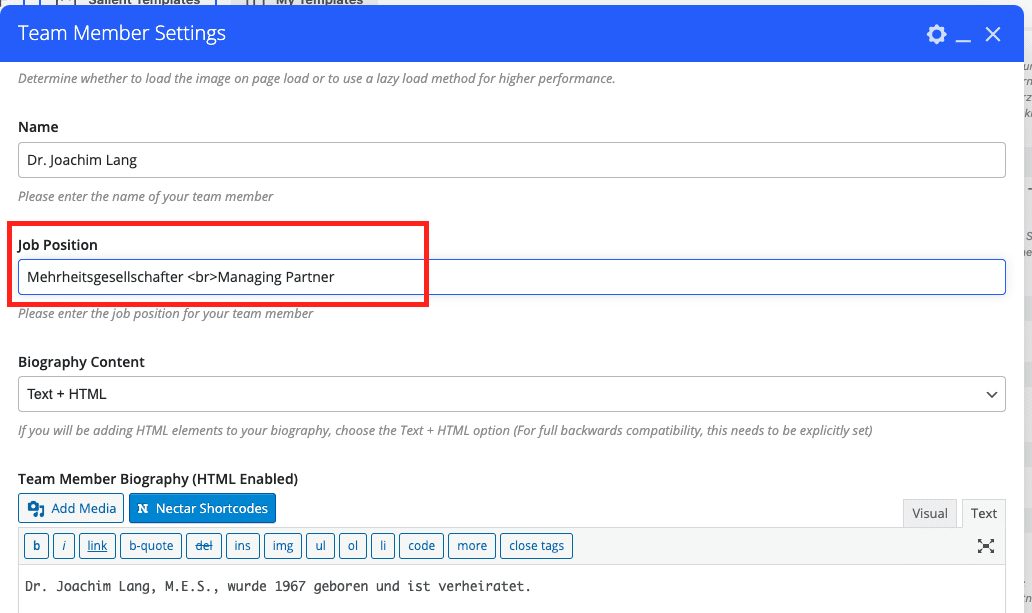Minimize the Team Member Settings panel
The width and height of the screenshot is (1032, 613).
click(x=964, y=35)
